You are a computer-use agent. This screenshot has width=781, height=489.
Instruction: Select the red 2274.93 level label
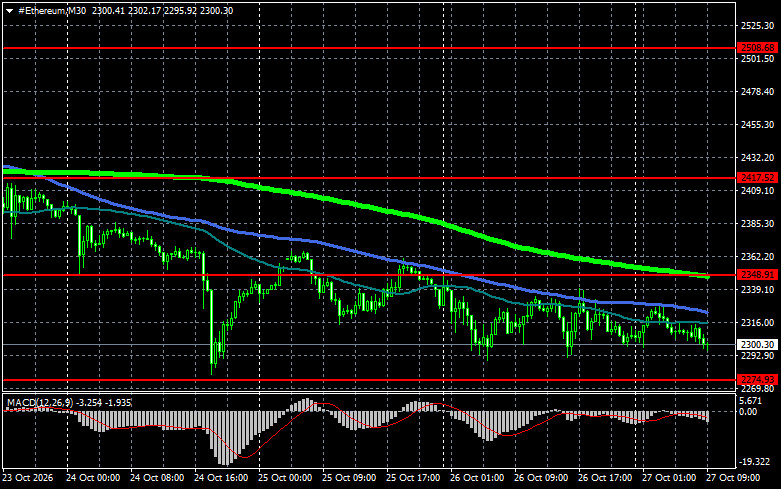[x=757, y=380]
